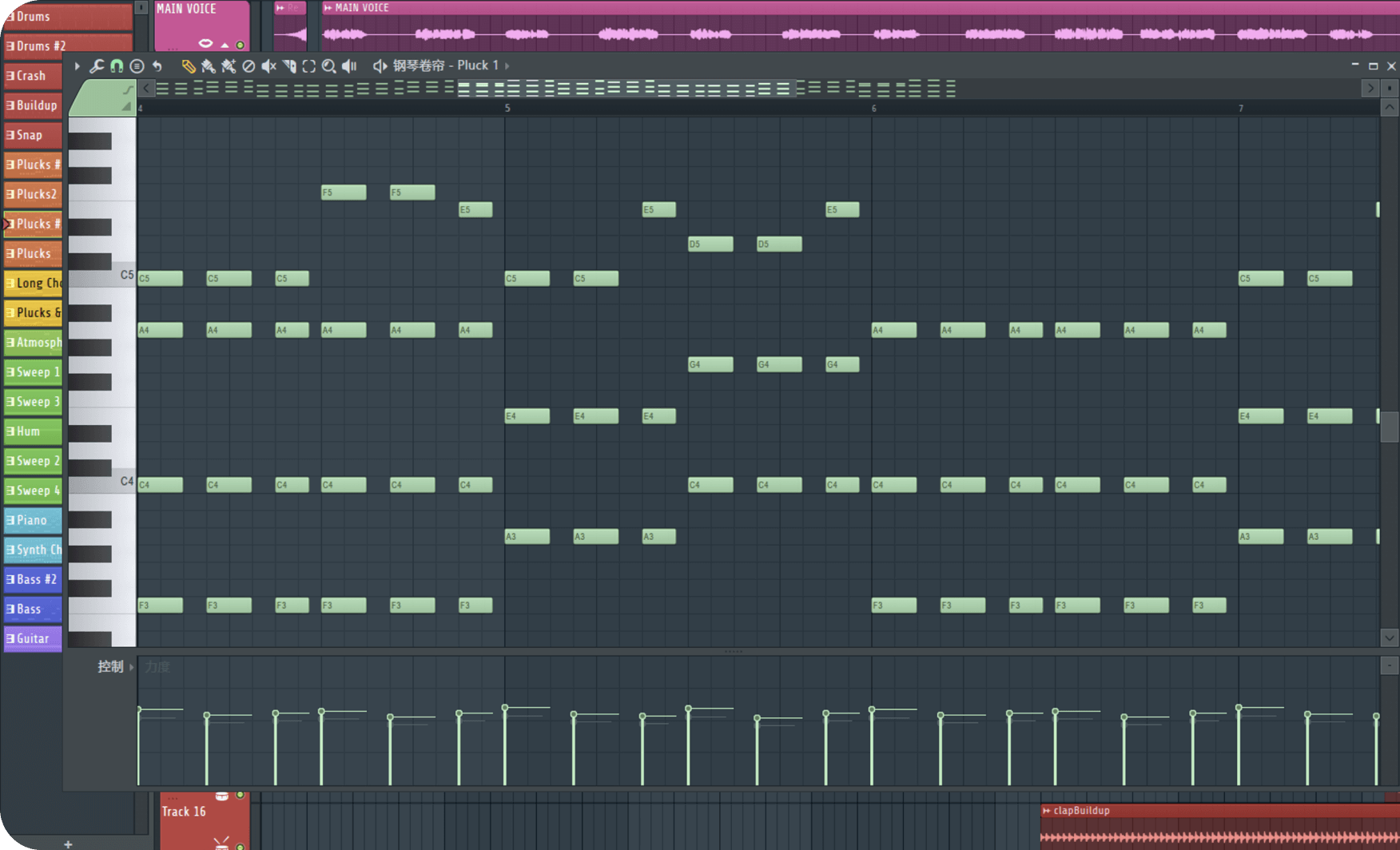Select the Piano pattern
1400x850 pixels.
[33, 520]
